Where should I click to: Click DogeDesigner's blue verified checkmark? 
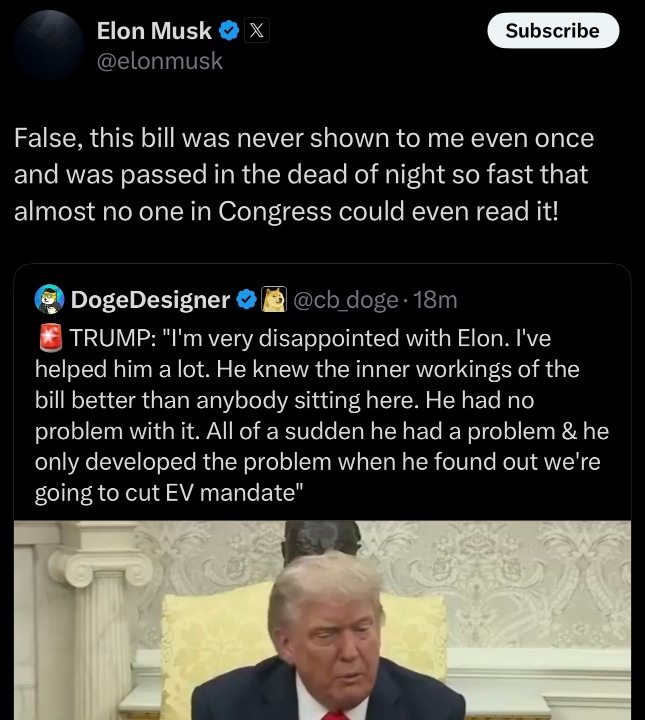[244, 298]
